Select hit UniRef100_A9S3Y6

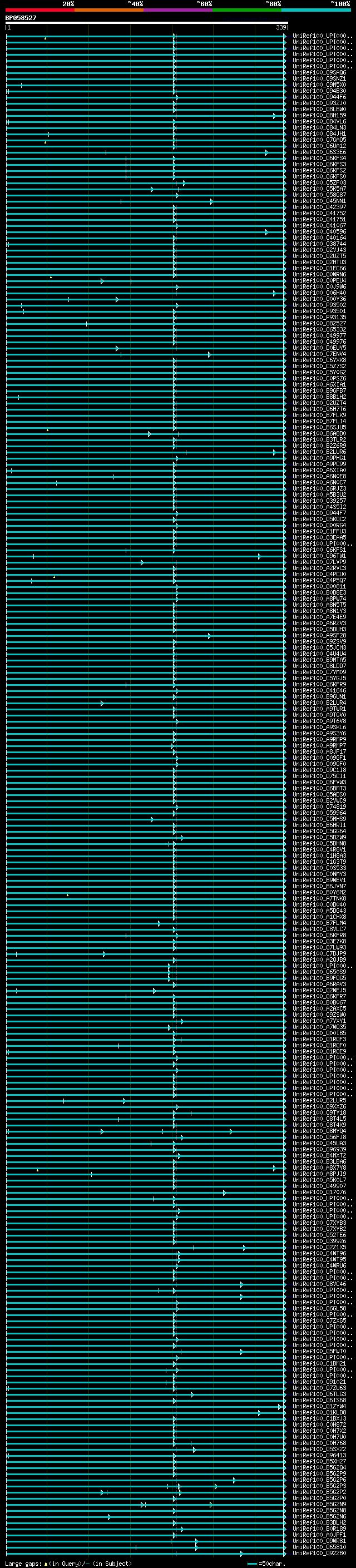pos(319,733)
